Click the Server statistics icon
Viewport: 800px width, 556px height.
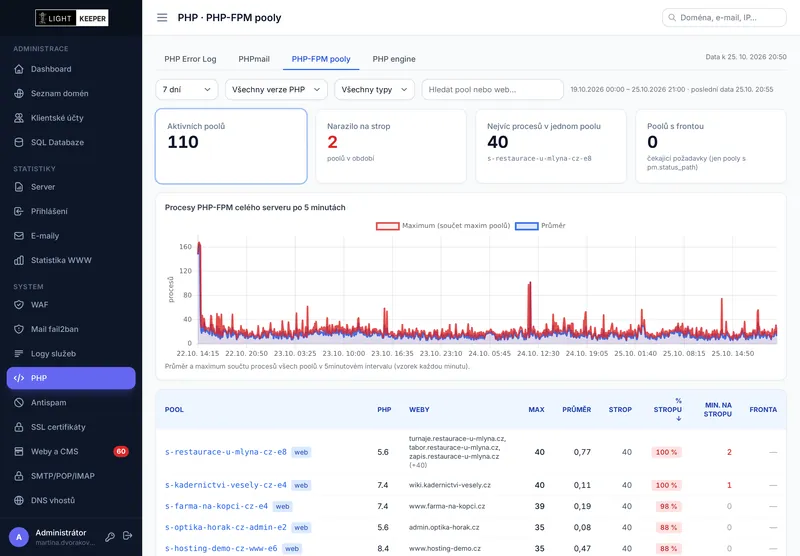point(19,187)
